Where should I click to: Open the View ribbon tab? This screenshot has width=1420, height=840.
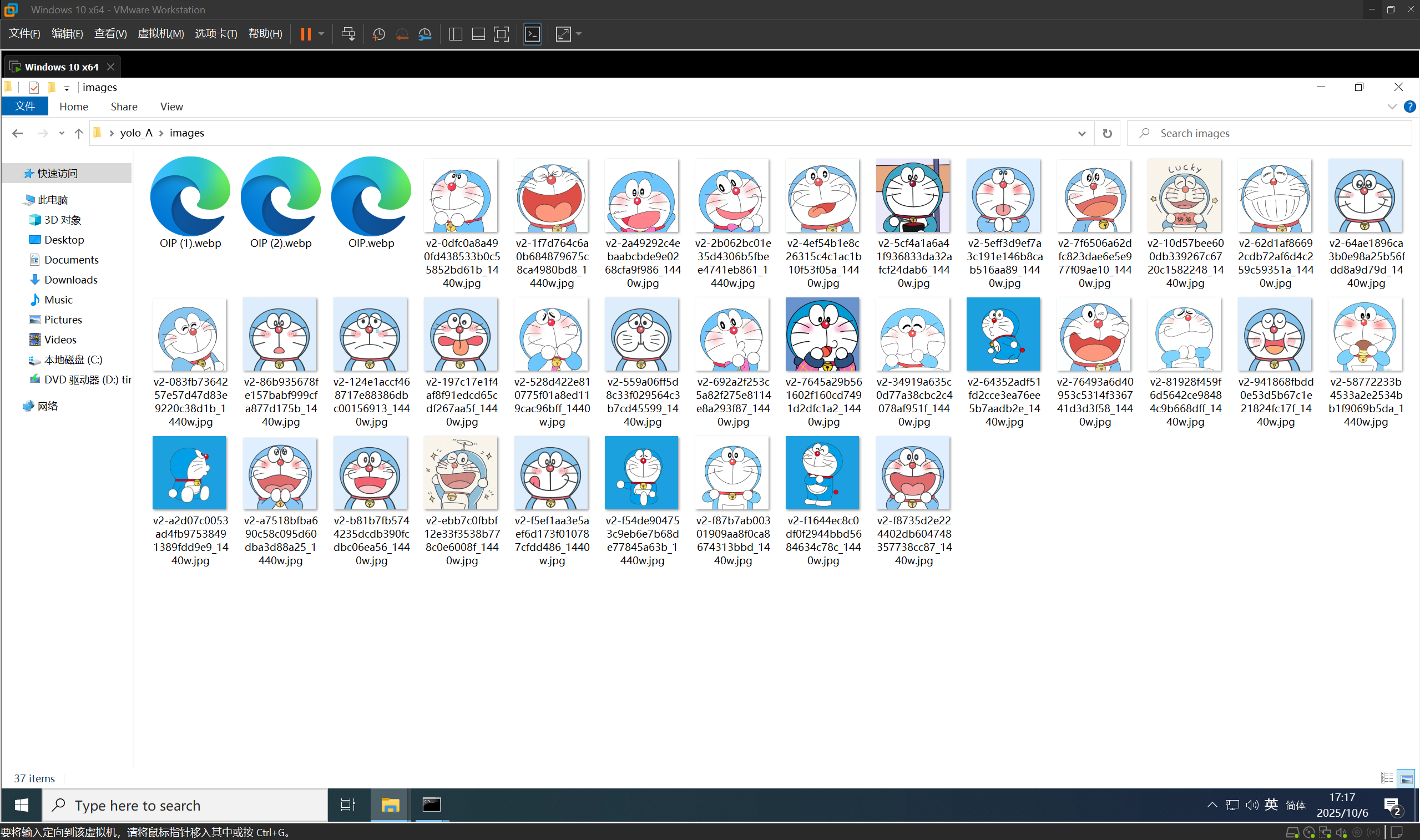coord(171,107)
